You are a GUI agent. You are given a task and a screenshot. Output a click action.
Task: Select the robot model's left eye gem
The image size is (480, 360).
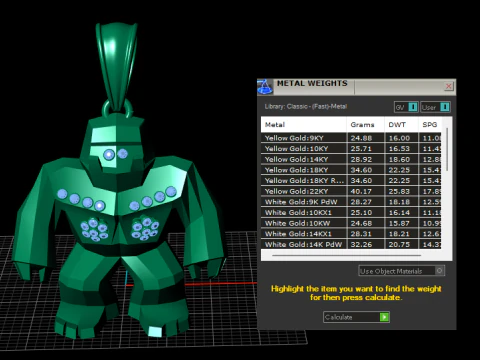[109, 154]
